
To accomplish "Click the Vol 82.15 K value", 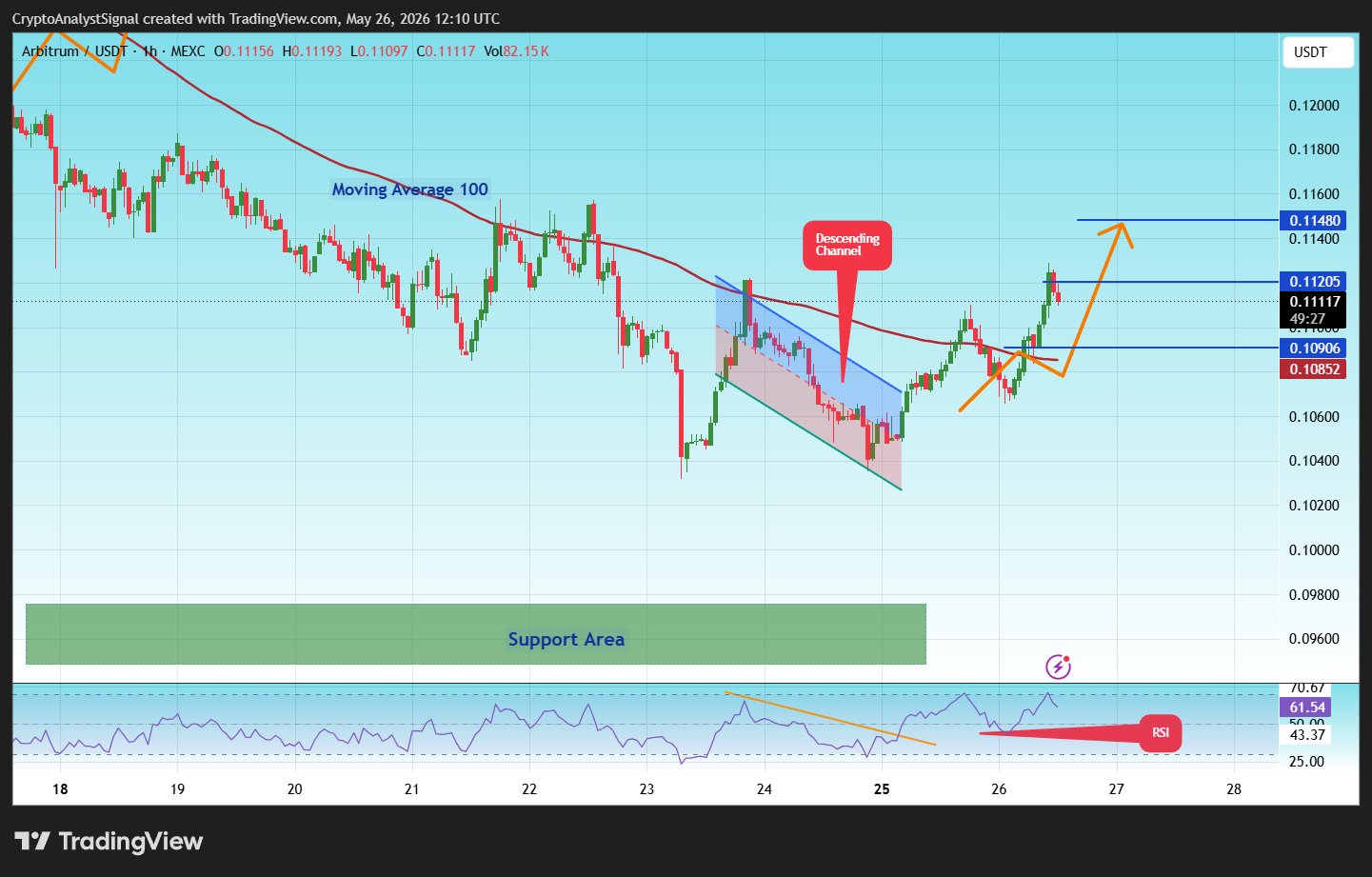I will click(x=516, y=51).
